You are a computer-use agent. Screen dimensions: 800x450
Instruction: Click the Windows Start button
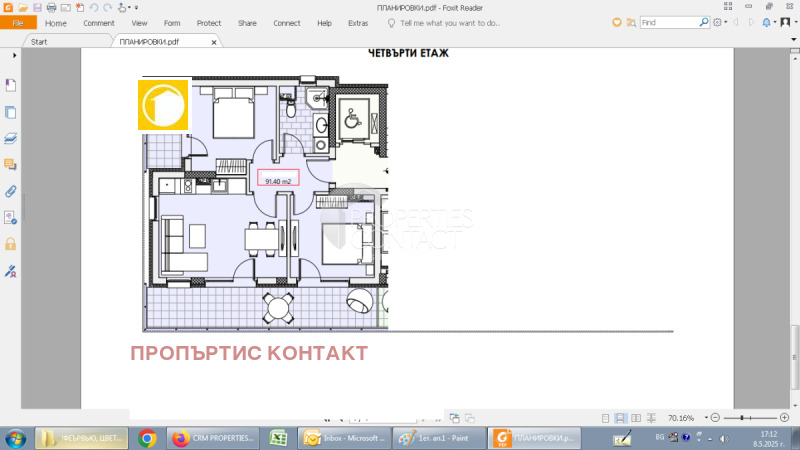[16, 439]
